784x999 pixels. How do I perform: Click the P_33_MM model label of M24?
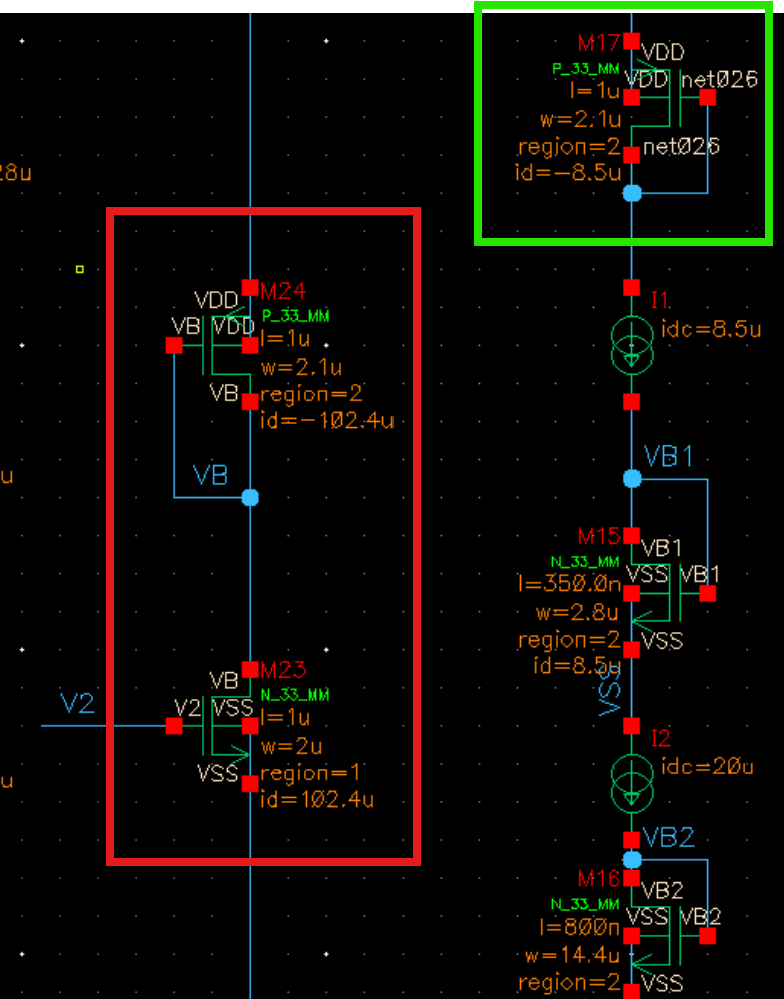pyautogui.click(x=296, y=316)
